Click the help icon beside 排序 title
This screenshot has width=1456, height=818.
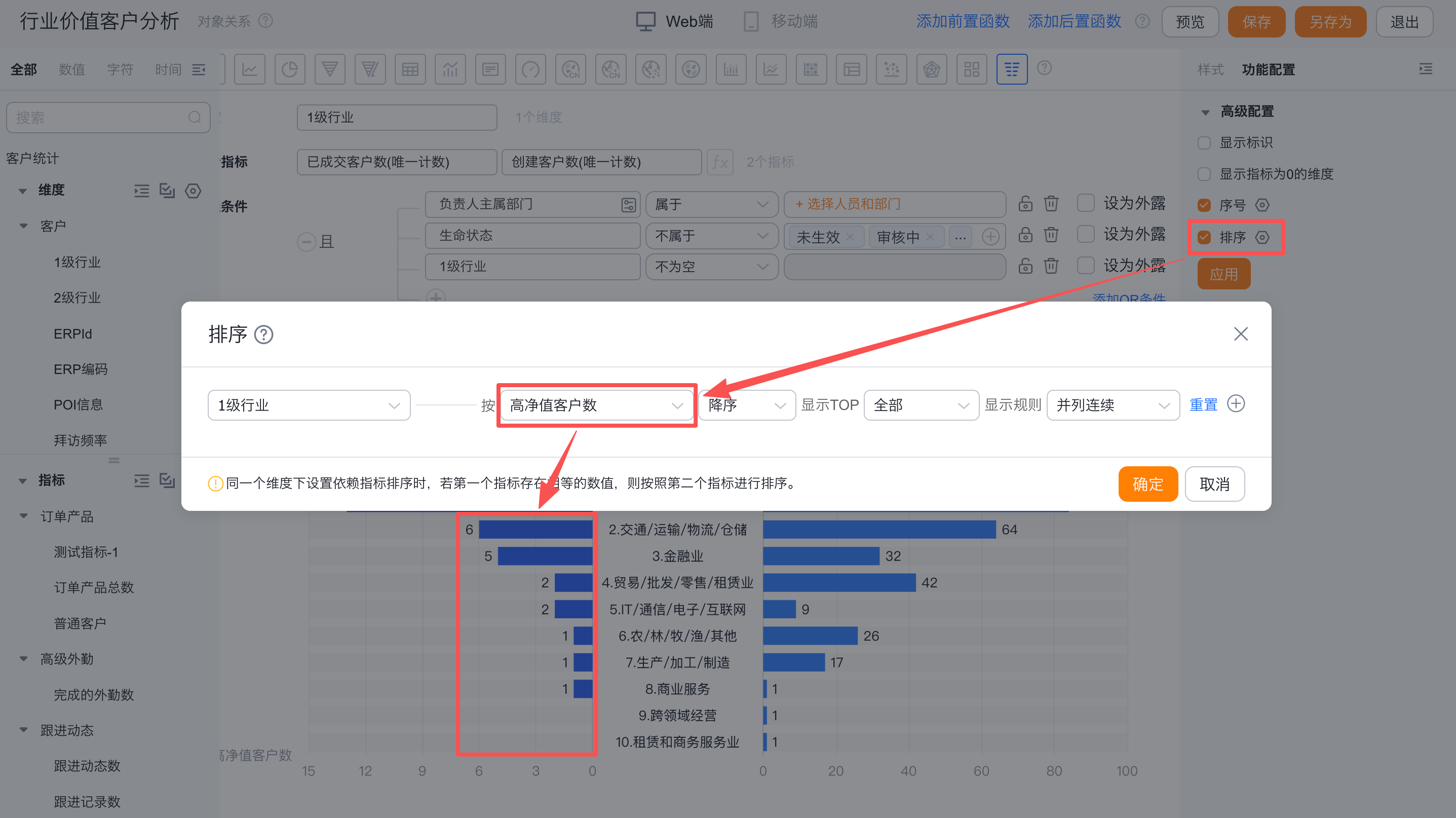(263, 334)
